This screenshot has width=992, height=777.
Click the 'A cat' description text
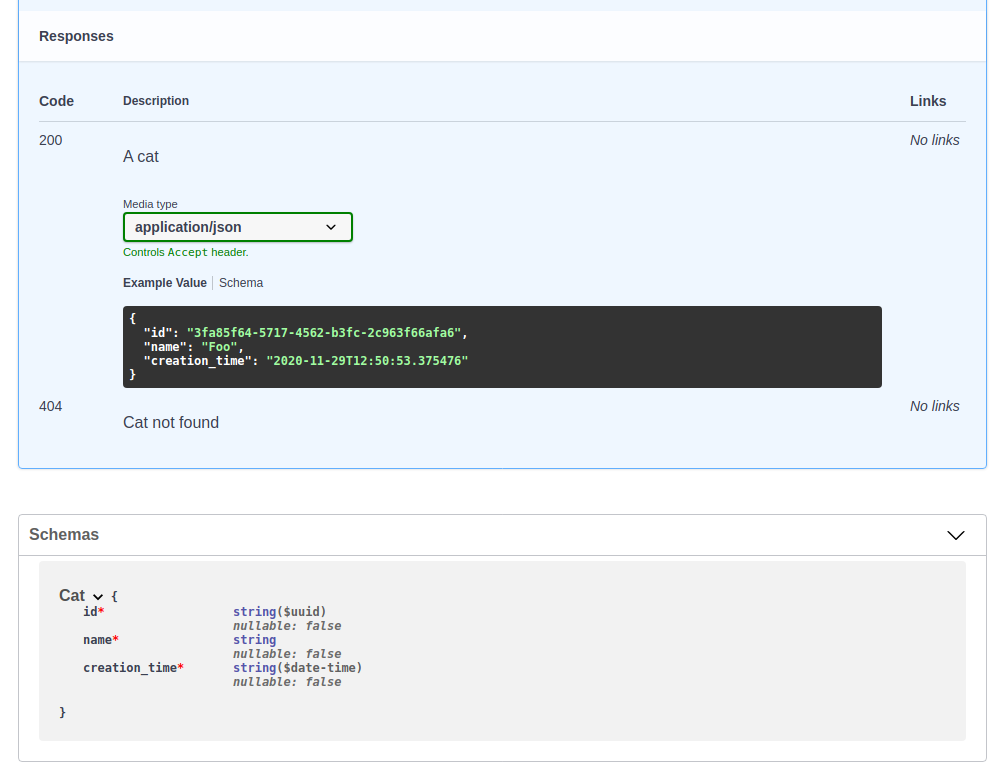click(x=140, y=157)
